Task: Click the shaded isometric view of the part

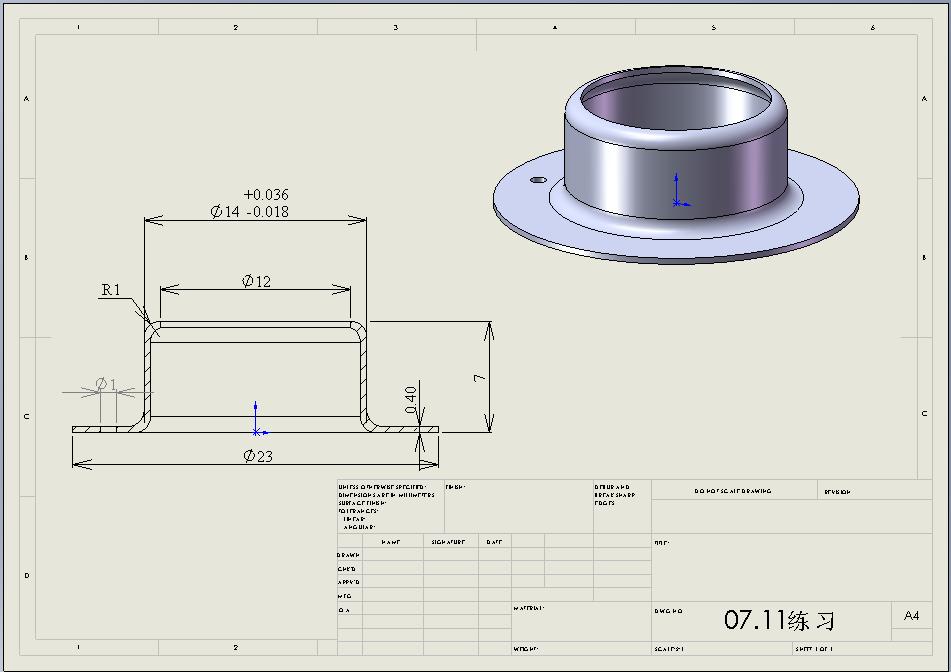Action: pyautogui.click(x=676, y=164)
